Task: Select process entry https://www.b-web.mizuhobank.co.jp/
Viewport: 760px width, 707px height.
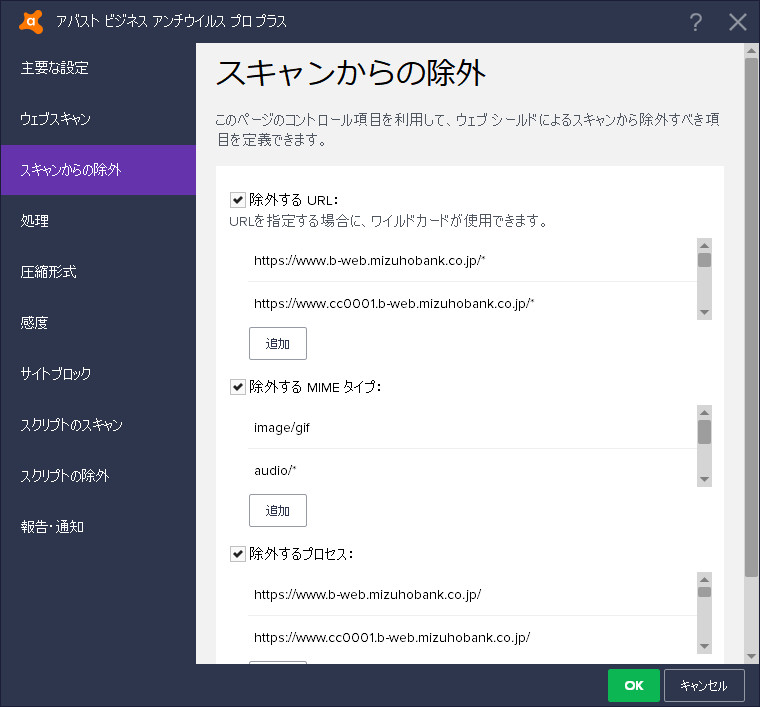Action: tap(472, 594)
